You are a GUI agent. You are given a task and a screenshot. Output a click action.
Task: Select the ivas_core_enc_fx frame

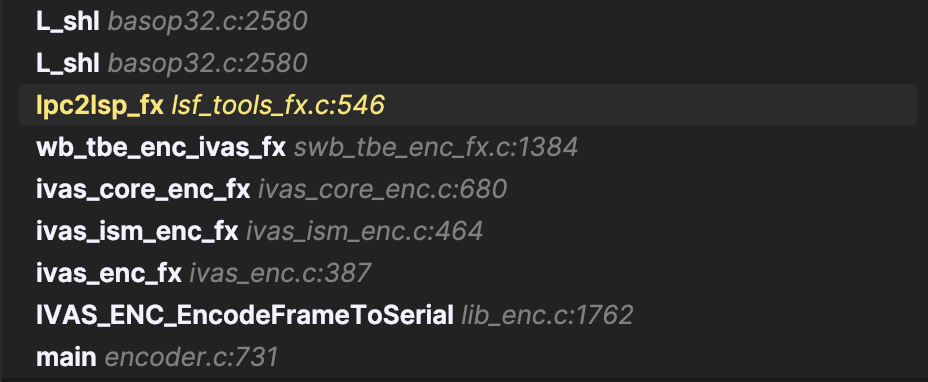click(x=468, y=189)
